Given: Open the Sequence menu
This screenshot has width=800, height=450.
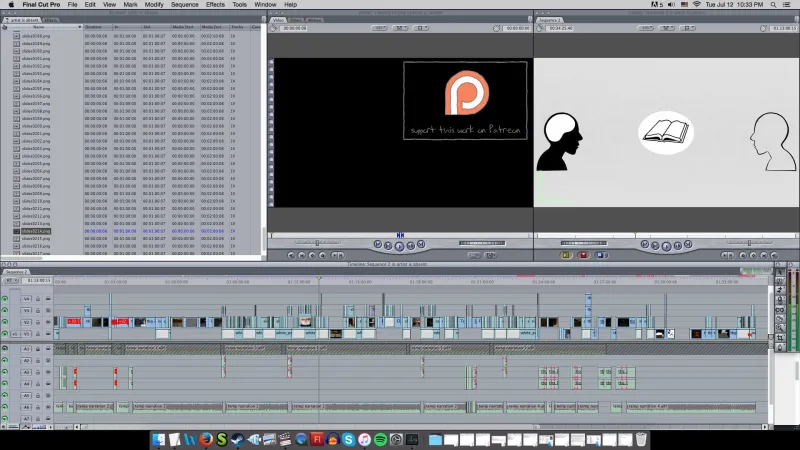Looking at the screenshot, I should tap(184, 5).
